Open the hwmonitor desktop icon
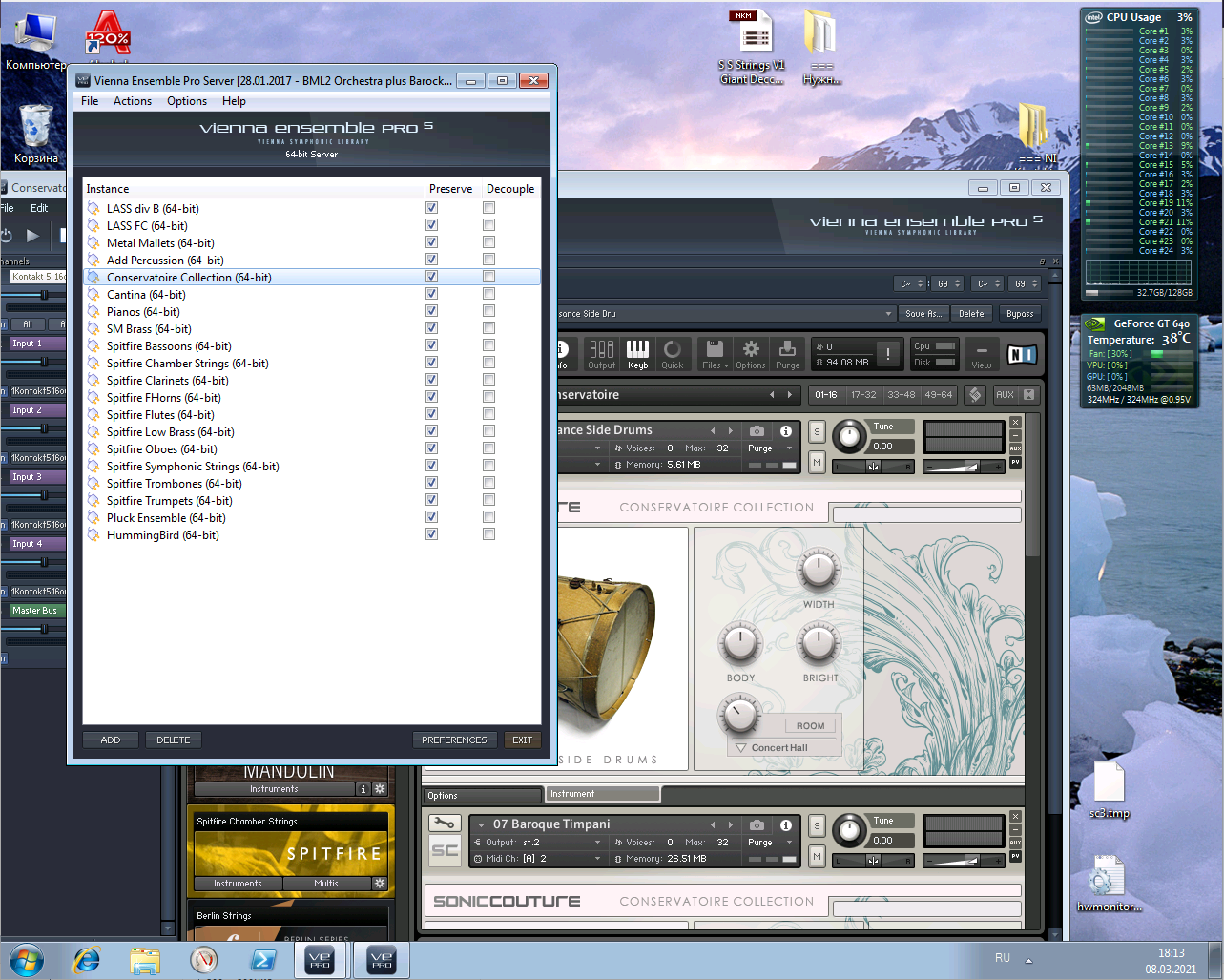Image resolution: width=1224 pixels, height=980 pixels. point(1109,885)
